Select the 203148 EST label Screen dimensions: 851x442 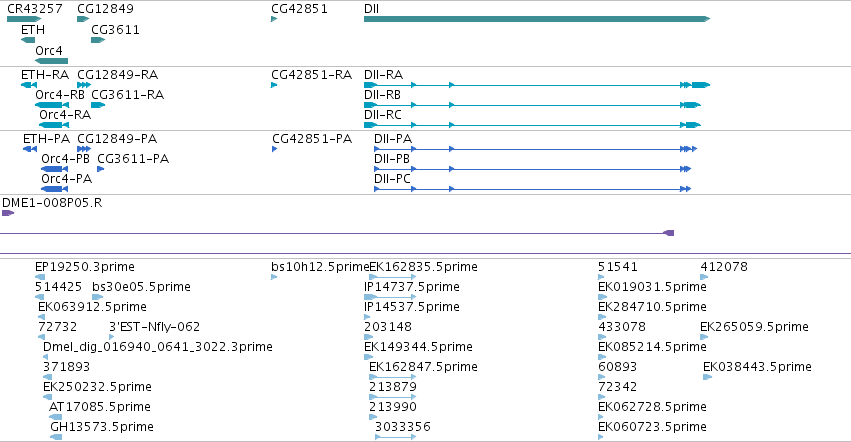point(388,327)
